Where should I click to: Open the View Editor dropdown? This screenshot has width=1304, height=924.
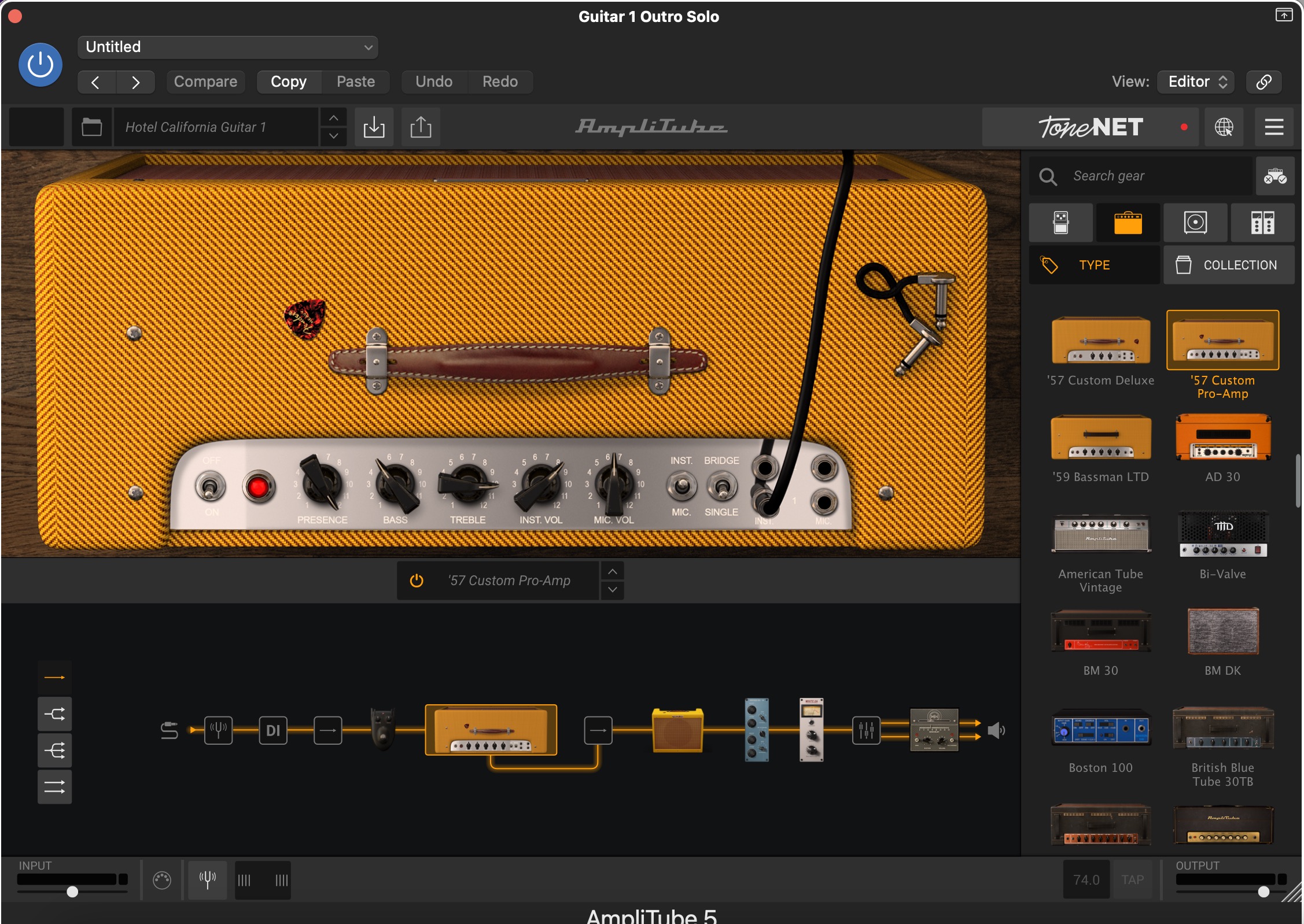pyautogui.click(x=1196, y=82)
